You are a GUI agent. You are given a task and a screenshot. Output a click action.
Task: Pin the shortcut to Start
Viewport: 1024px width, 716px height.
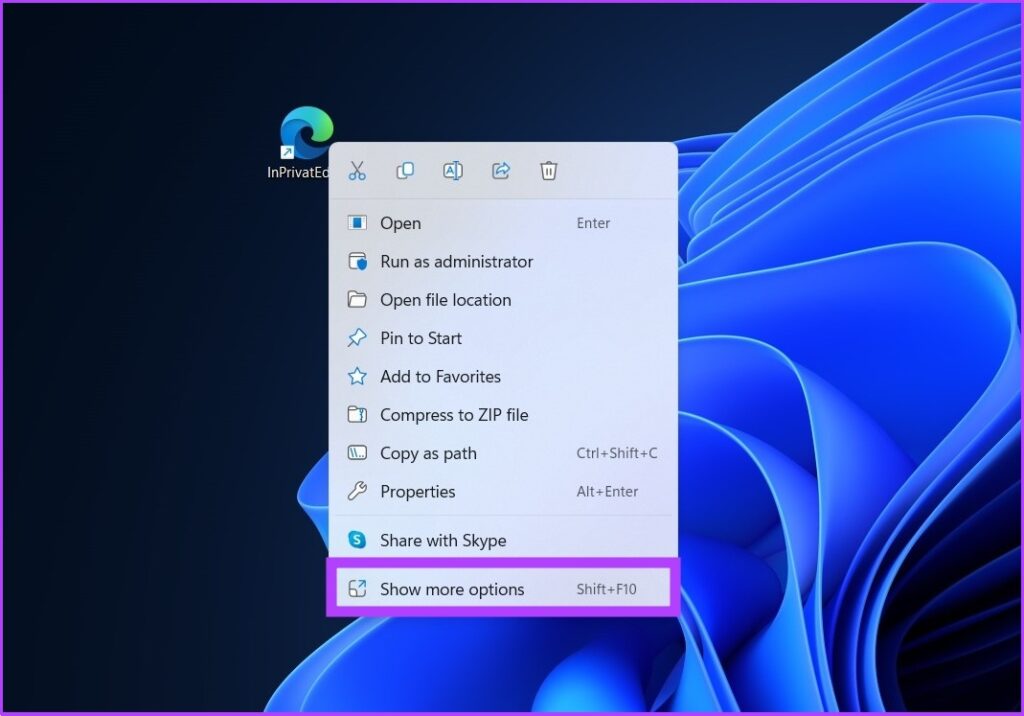tap(421, 338)
